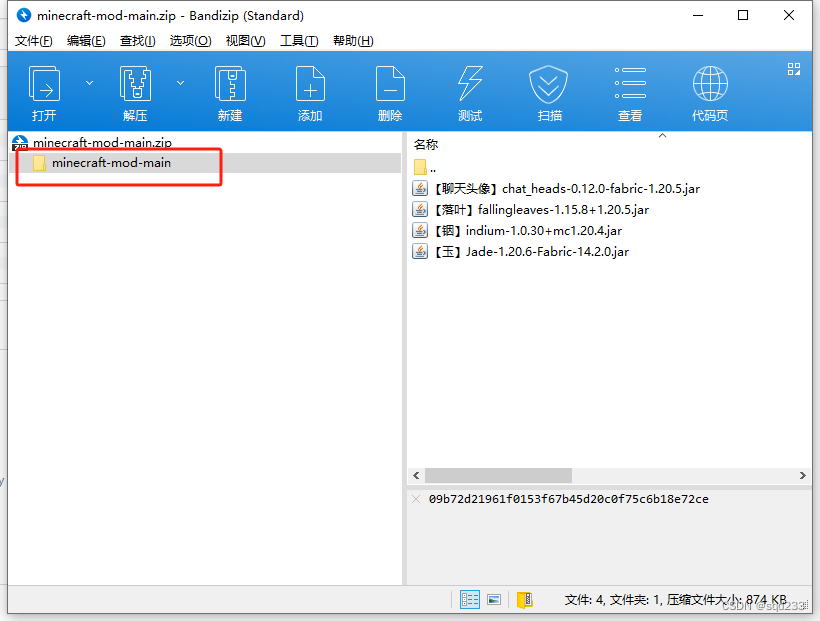This screenshot has width=820, height=621.
Task: Click the View (查看) list icon
Action: coord(630,83)
